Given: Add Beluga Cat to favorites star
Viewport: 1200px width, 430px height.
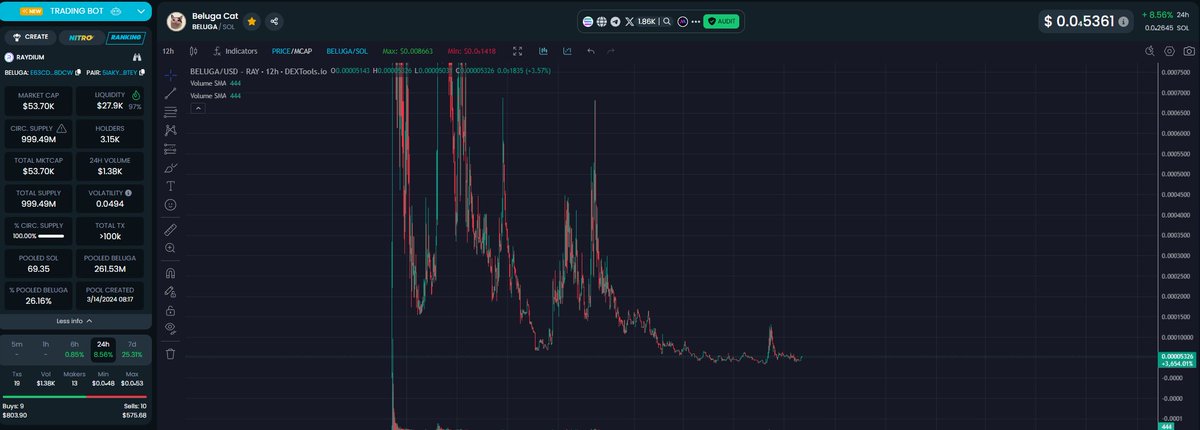Looking at the screenshot, I should [x=251, y=21].
